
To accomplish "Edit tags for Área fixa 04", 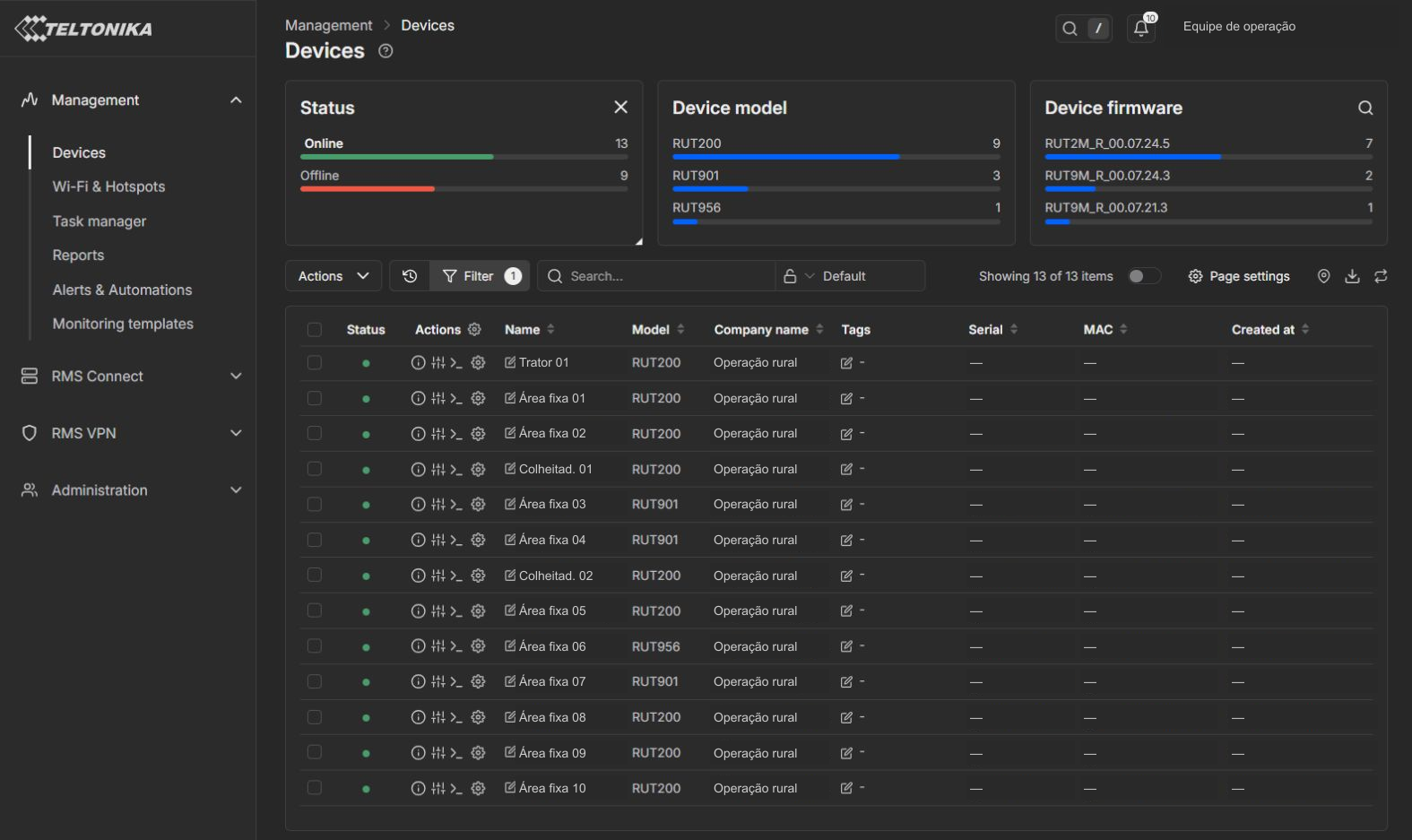I will (846, 541).
